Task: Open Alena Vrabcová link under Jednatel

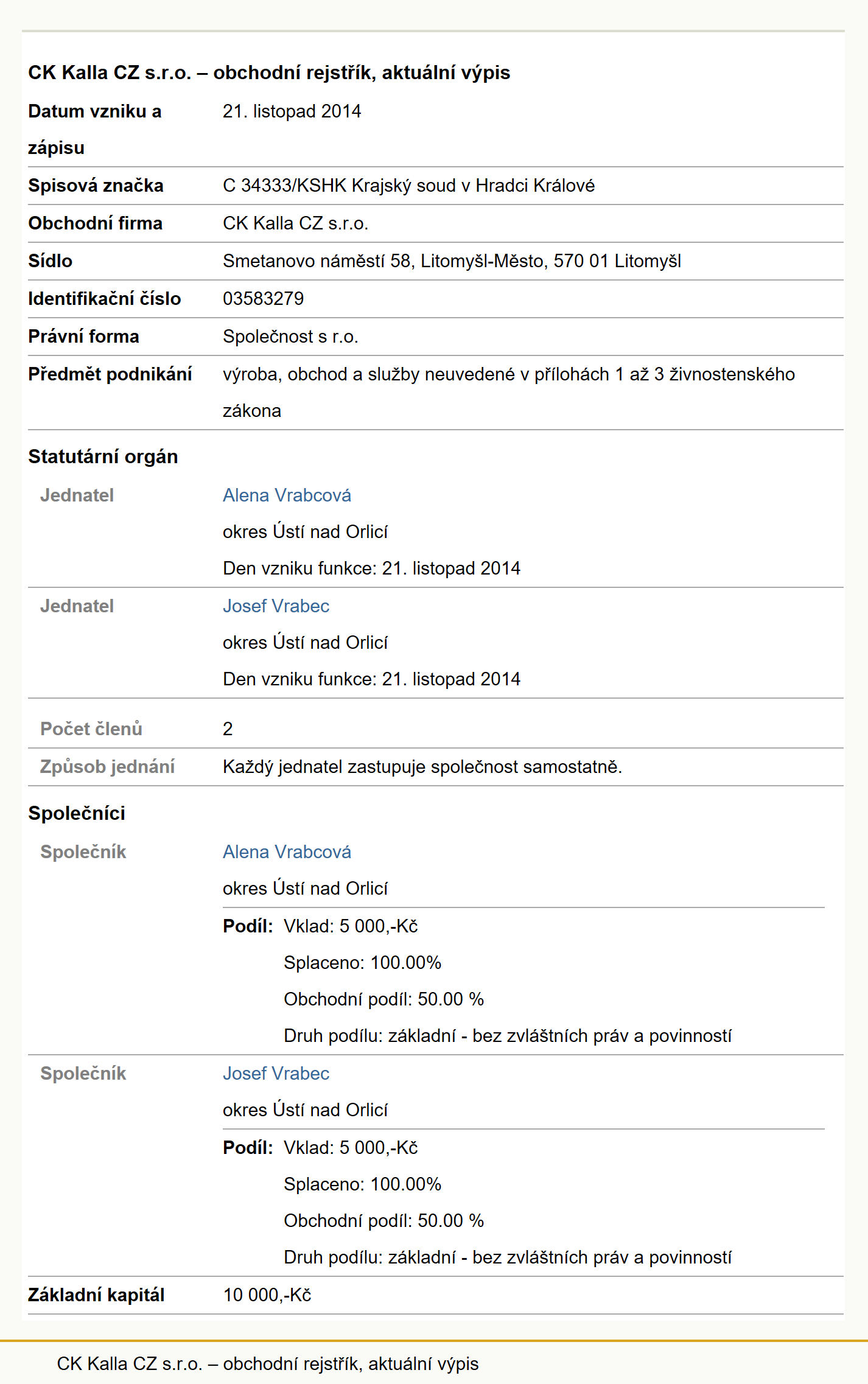Action: pyautogui.click(x=287, y=495)
